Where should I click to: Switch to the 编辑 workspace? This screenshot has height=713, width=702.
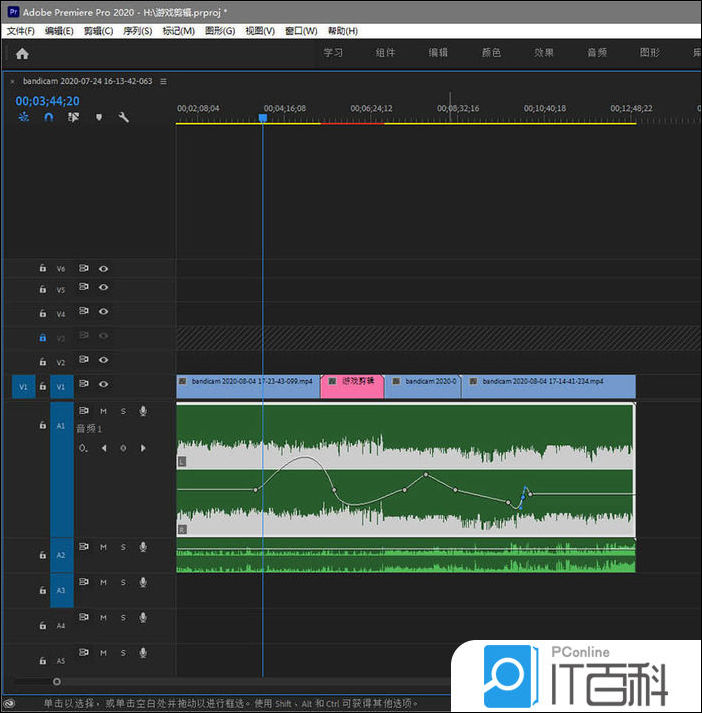pos(438,53)
